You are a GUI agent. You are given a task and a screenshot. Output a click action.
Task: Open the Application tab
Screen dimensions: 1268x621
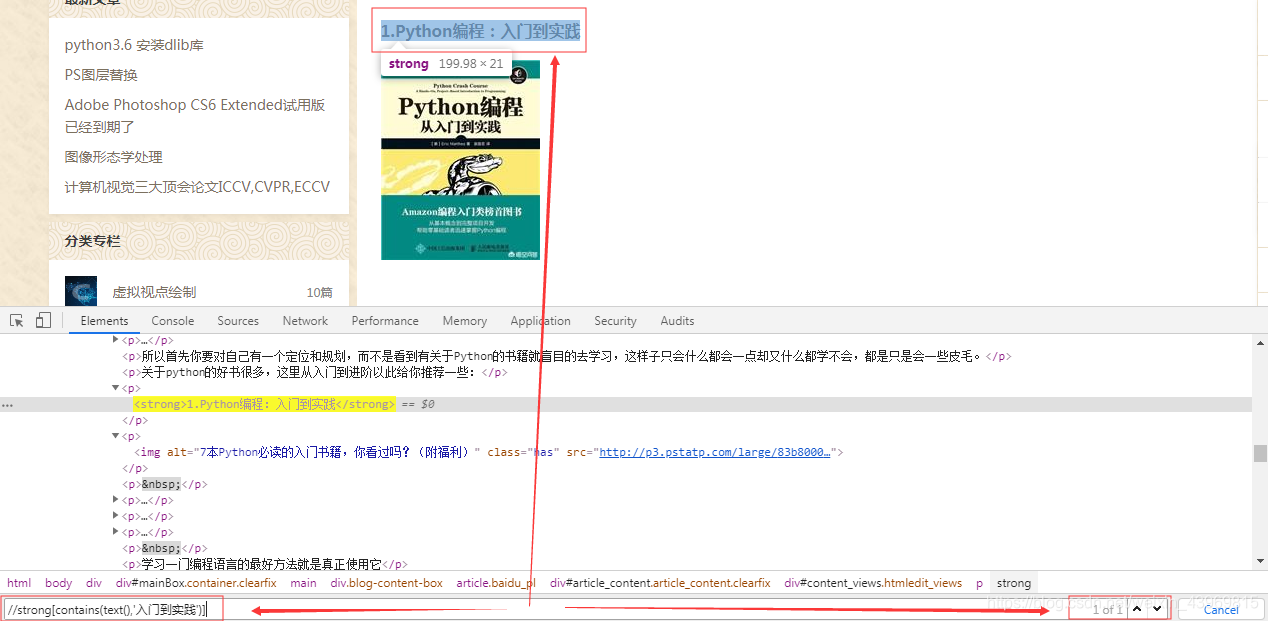(x=540, y=321)
